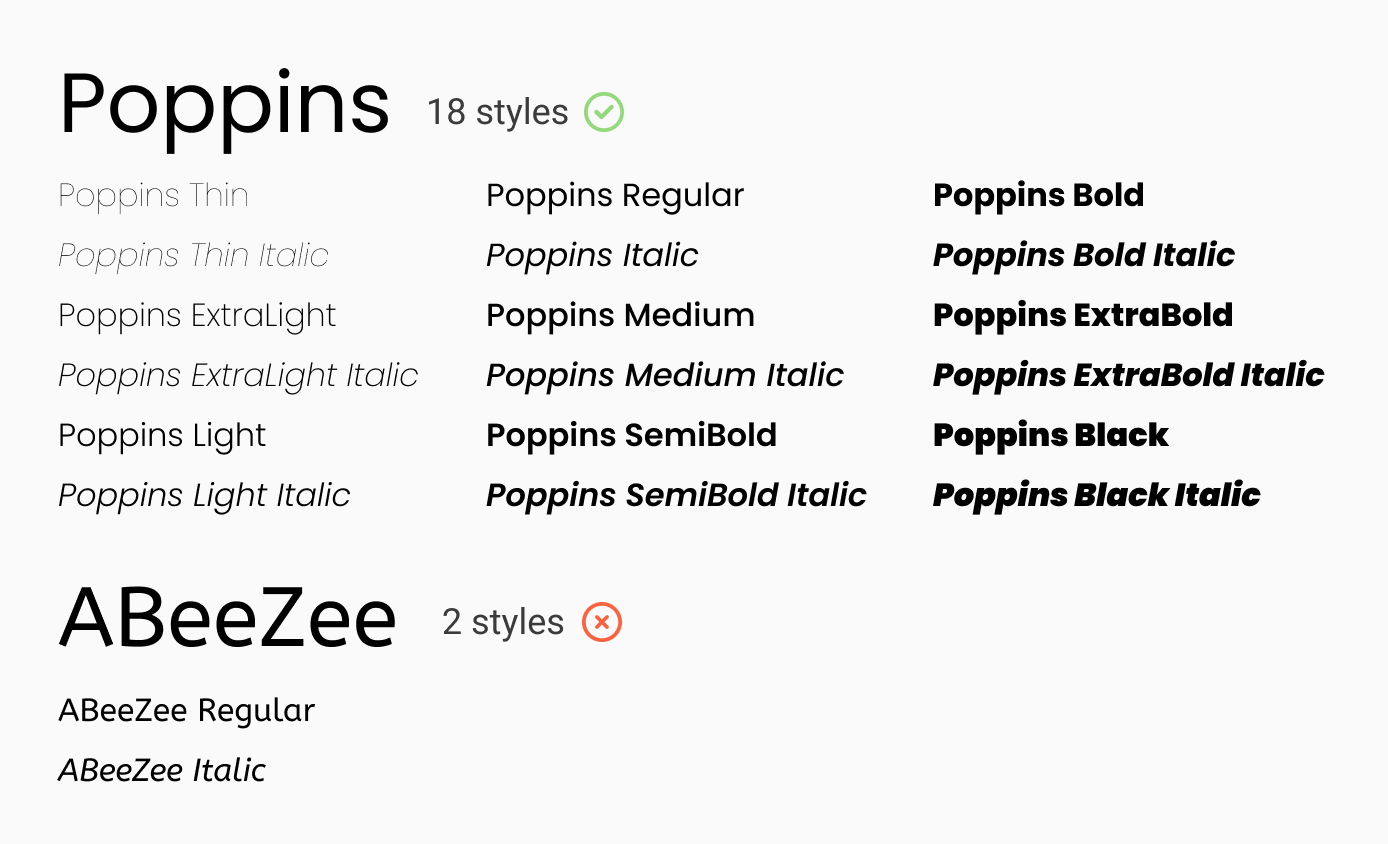Select Poppins Bold style
Screen dimensions: 1388x844
coord(1039,196)
